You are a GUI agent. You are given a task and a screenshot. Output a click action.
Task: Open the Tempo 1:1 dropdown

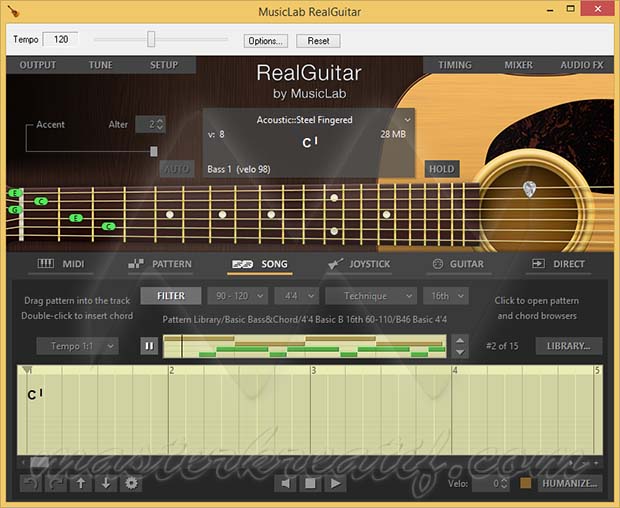[78, 346]
